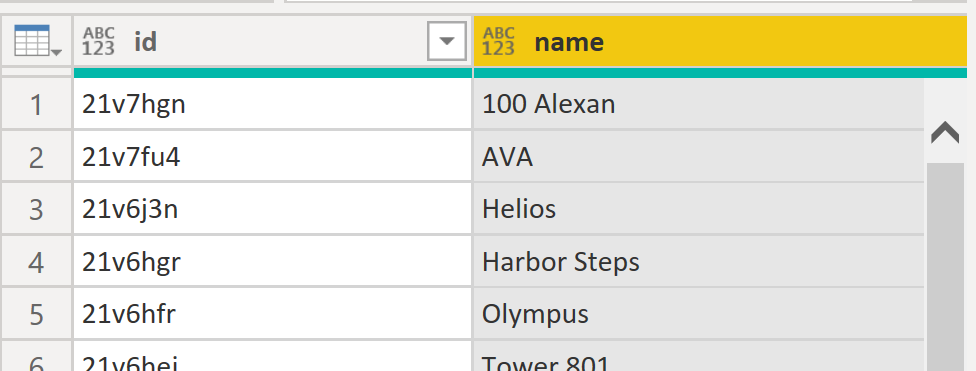The width and height of the screenshot is (976, 371).
Task: Select row number 4
Action: point(36,261)
